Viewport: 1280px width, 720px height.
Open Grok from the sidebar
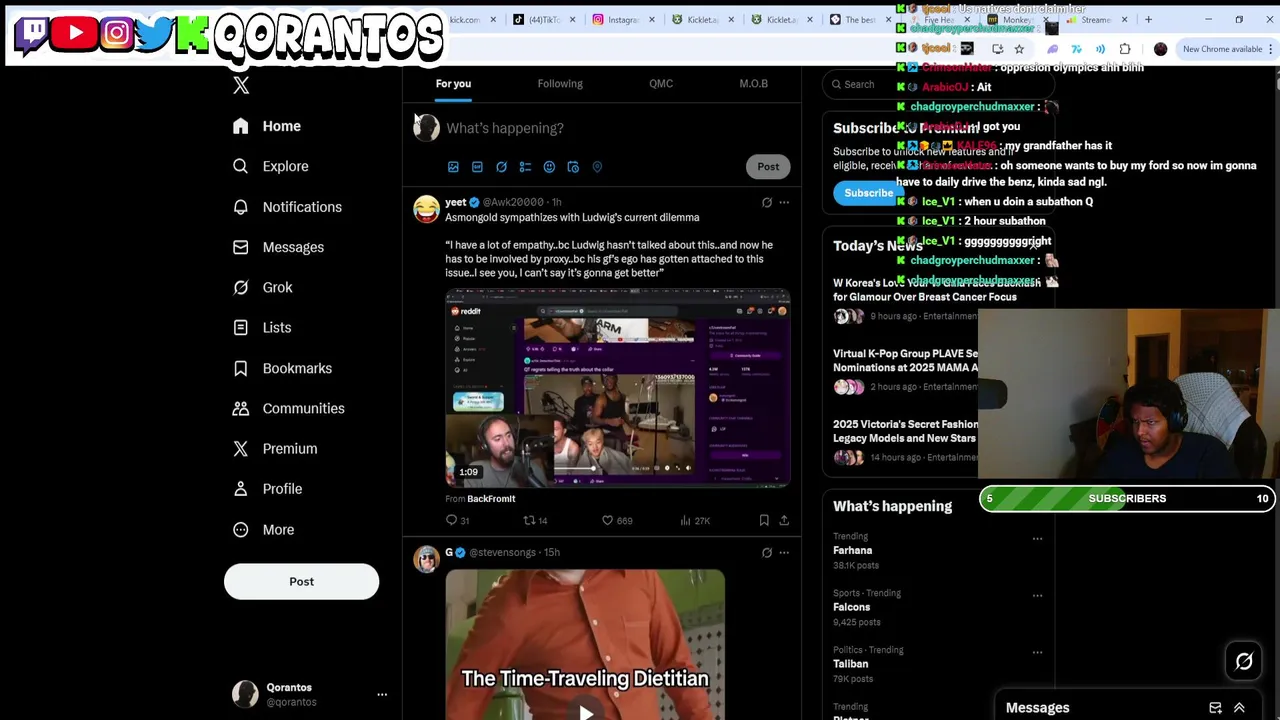point(263,287)
